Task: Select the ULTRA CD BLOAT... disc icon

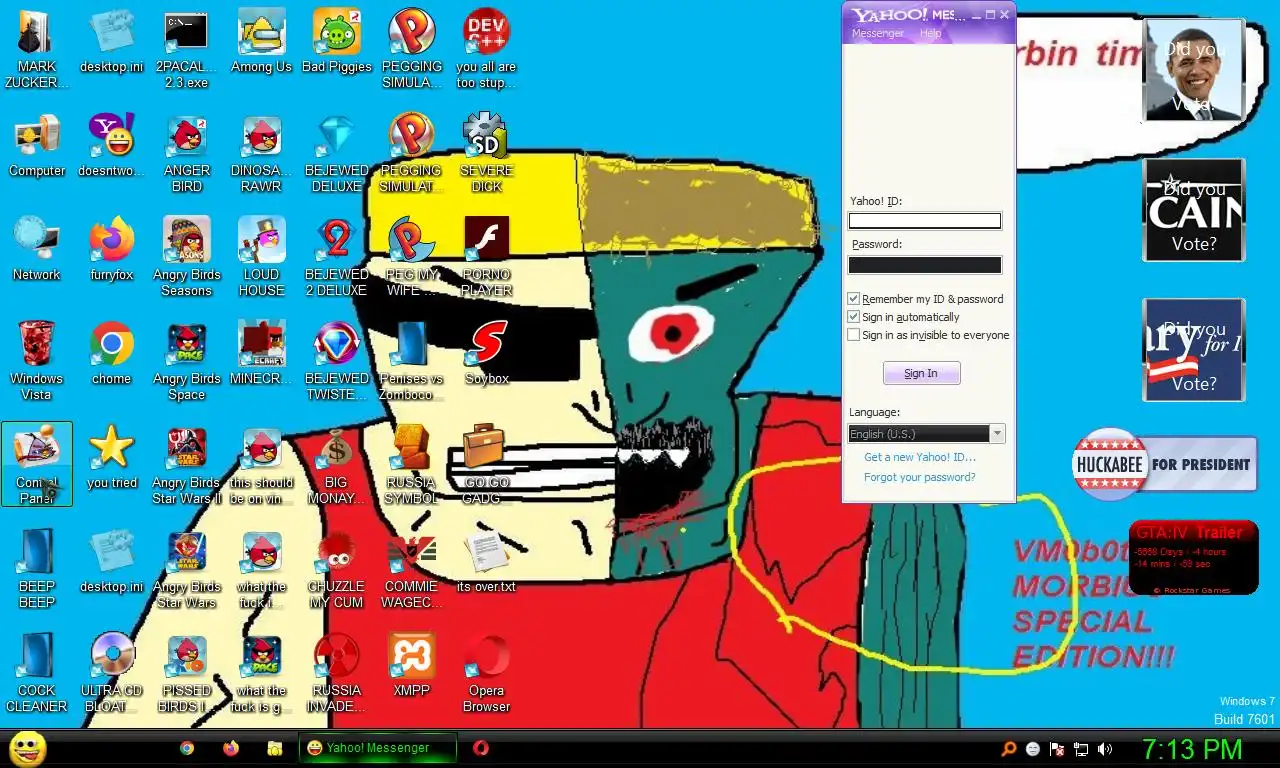Action: click(x=112, y=672)
